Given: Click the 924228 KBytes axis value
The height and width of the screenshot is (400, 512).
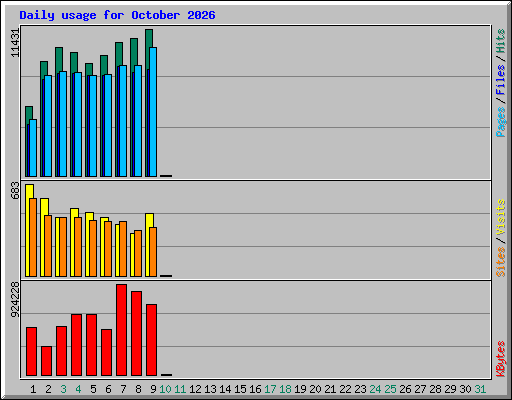Looking at the screenshot, I should pos(15,299).
